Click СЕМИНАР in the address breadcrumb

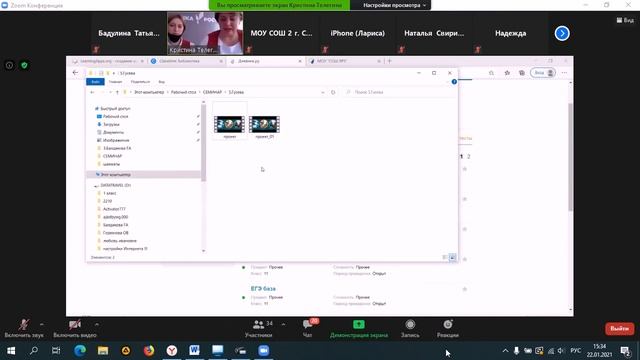pos(212,92)
